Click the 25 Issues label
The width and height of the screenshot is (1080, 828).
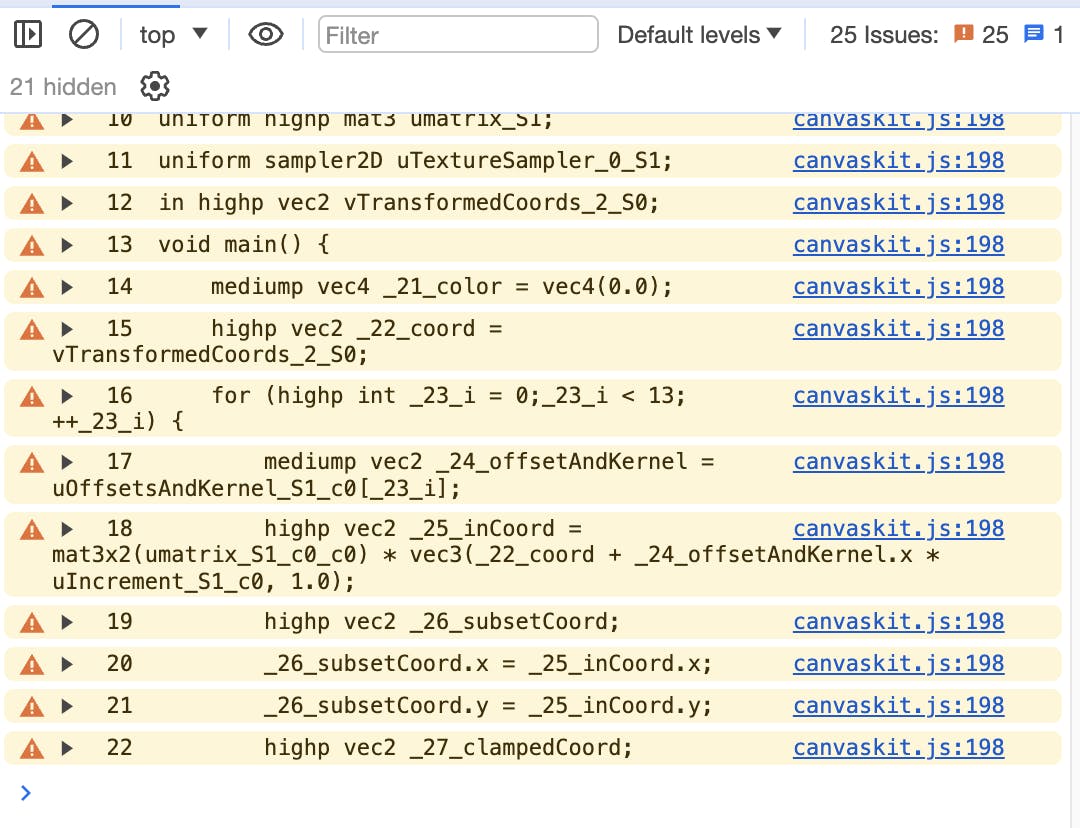(884, 35)
